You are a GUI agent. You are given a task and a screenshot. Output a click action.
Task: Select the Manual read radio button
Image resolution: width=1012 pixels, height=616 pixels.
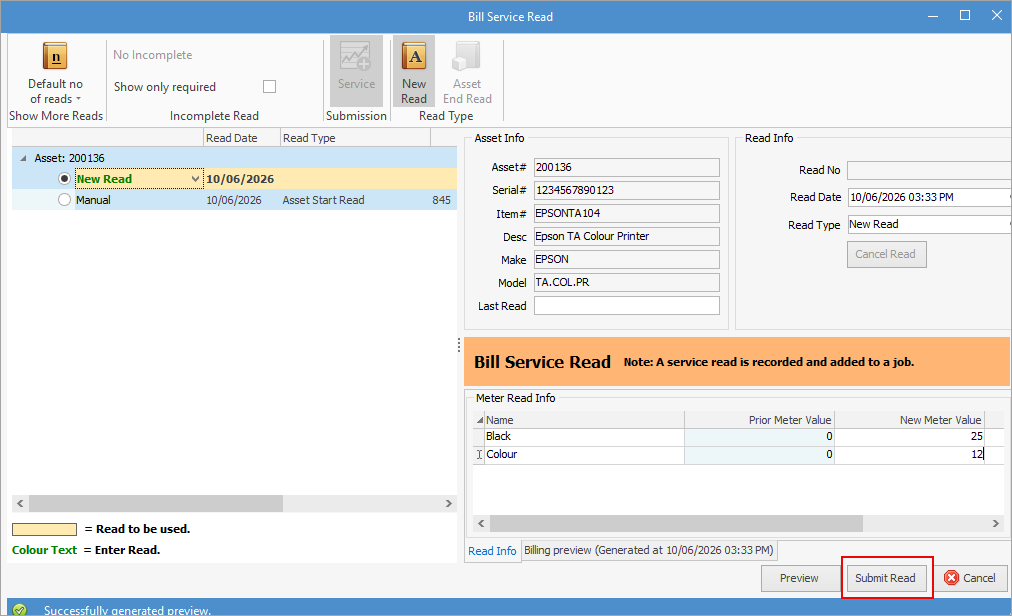[64, 200]
